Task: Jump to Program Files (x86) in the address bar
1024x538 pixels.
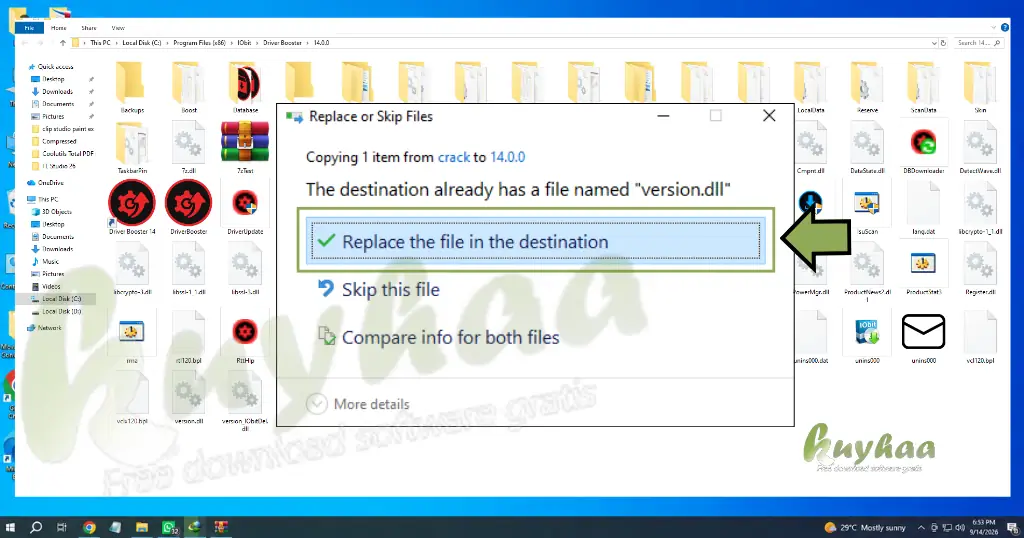Action: tap(199, 43)
